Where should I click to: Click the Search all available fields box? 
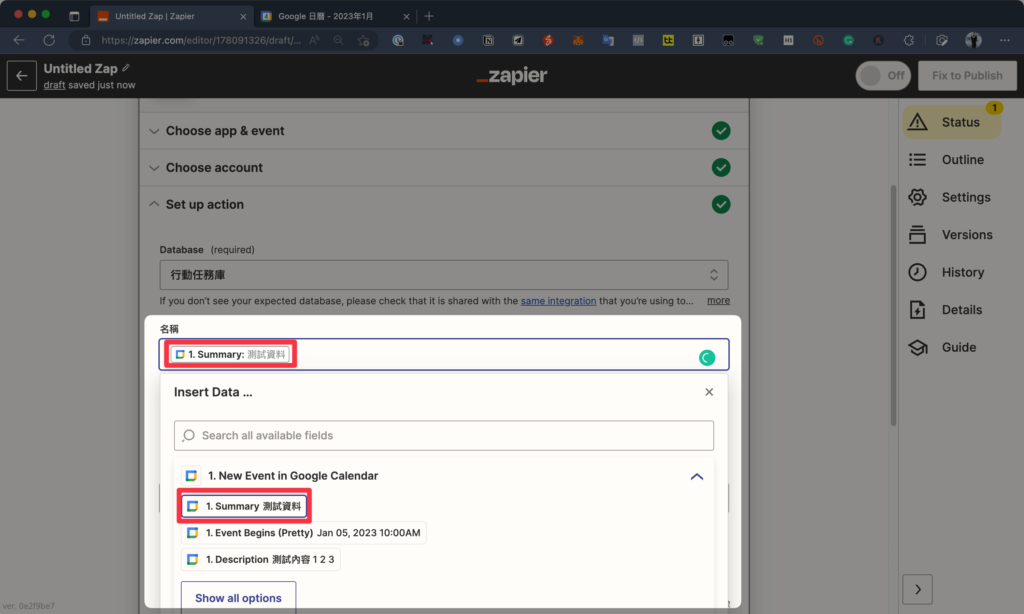click(444, 436)
